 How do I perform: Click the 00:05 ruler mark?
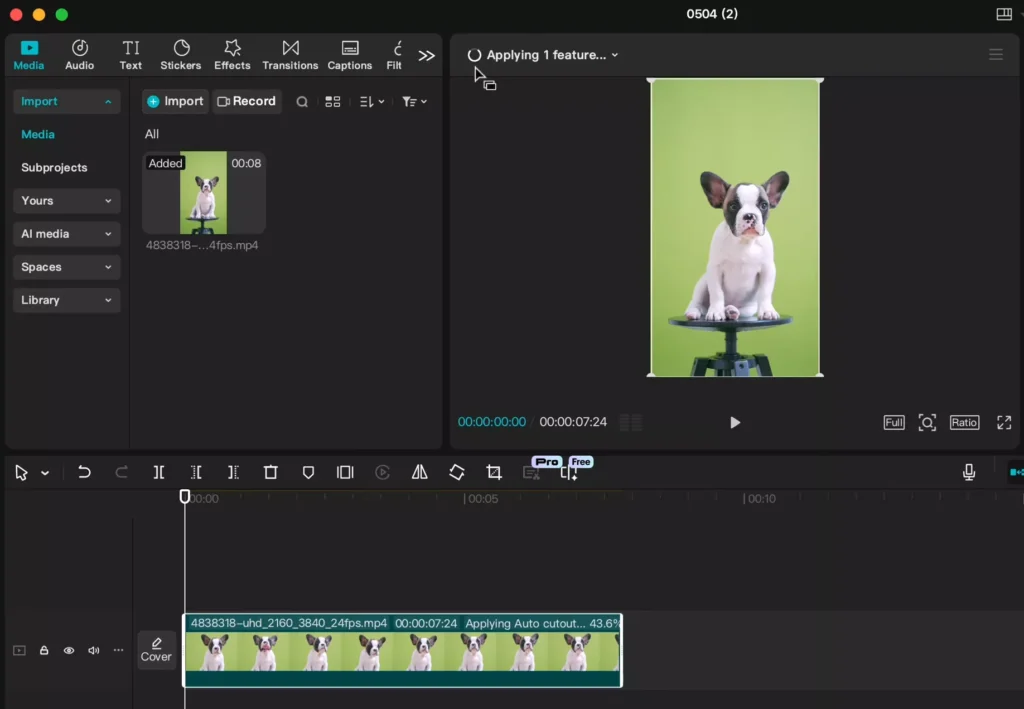(481, 499)
